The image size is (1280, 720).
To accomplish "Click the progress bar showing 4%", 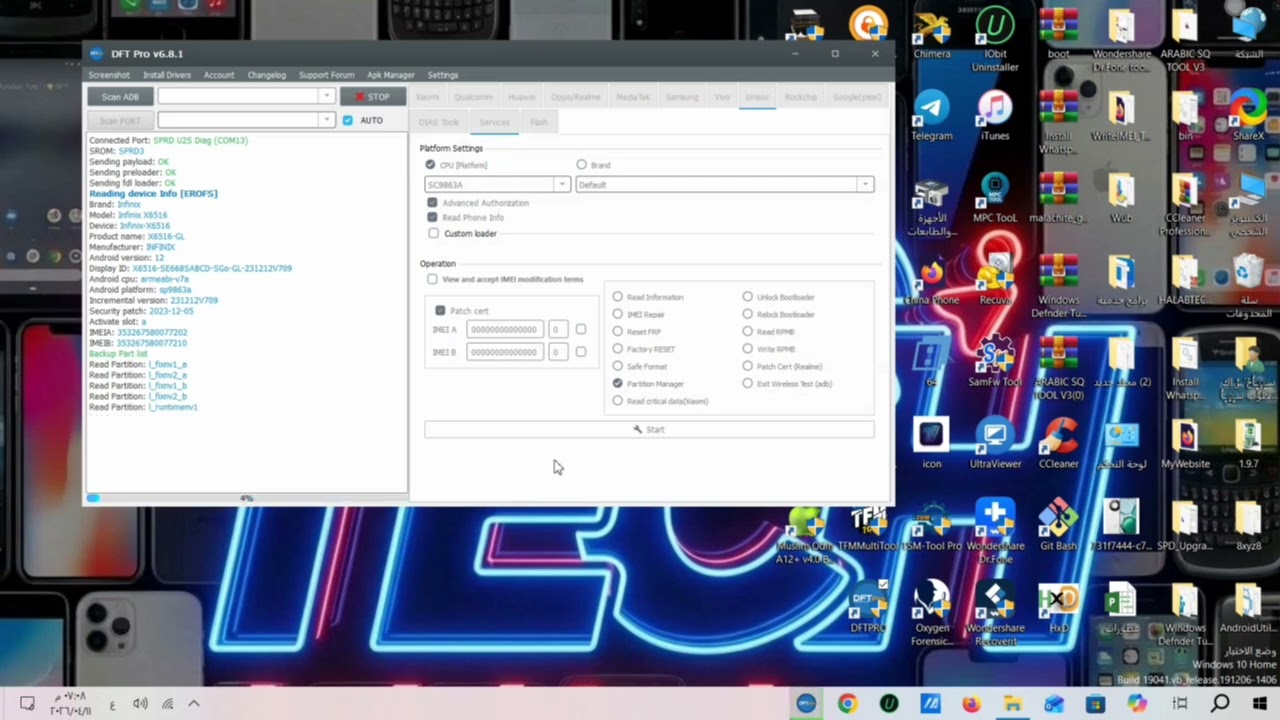I will click(x=246, y=498).
